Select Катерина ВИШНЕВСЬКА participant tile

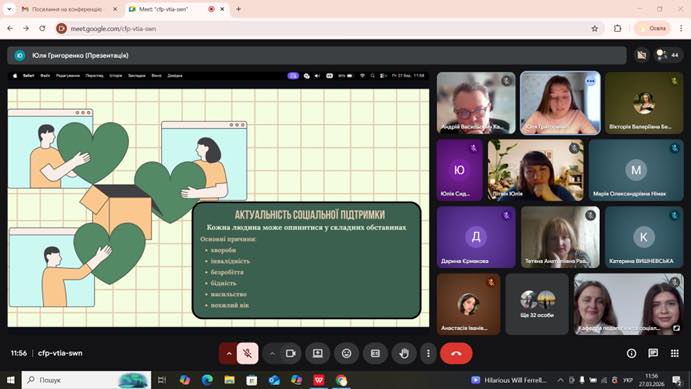tap(644, 237)
